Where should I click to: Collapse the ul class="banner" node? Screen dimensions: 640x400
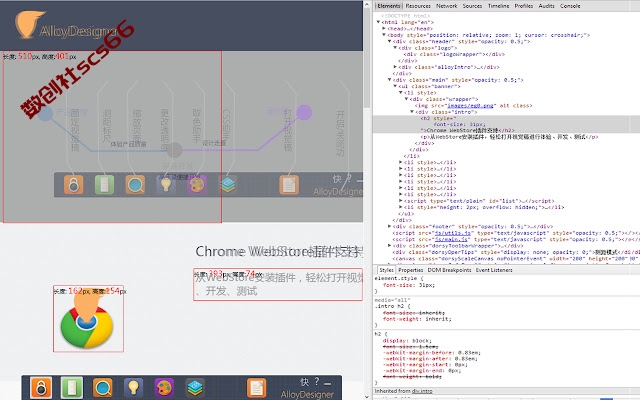pyautogui.click(x=395, y=86)
